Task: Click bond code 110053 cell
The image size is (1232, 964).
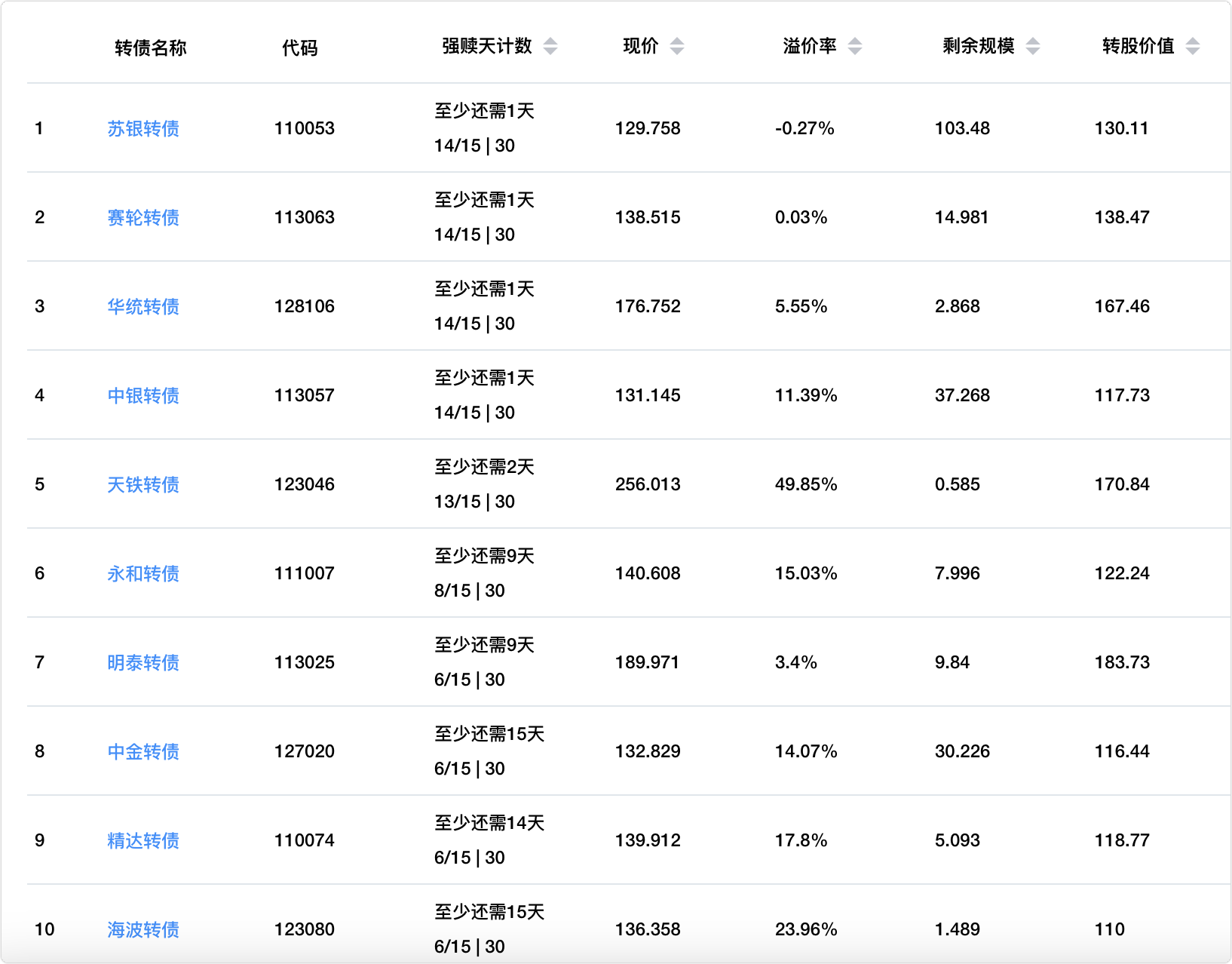Action: 304,129
